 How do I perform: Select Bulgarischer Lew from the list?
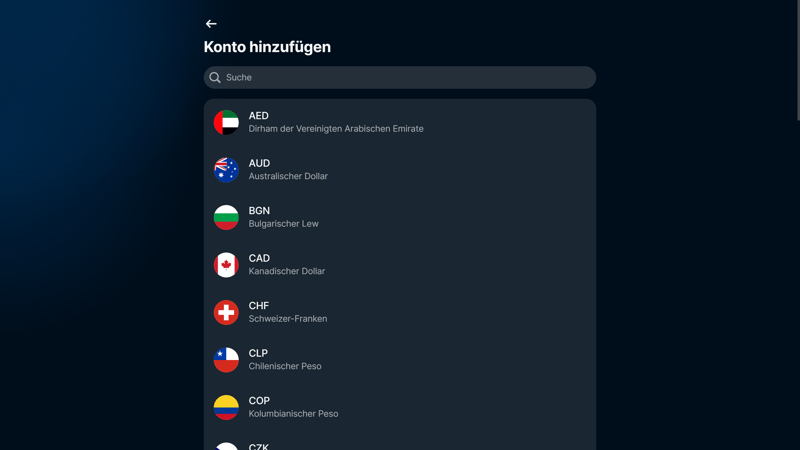[283, 224]
